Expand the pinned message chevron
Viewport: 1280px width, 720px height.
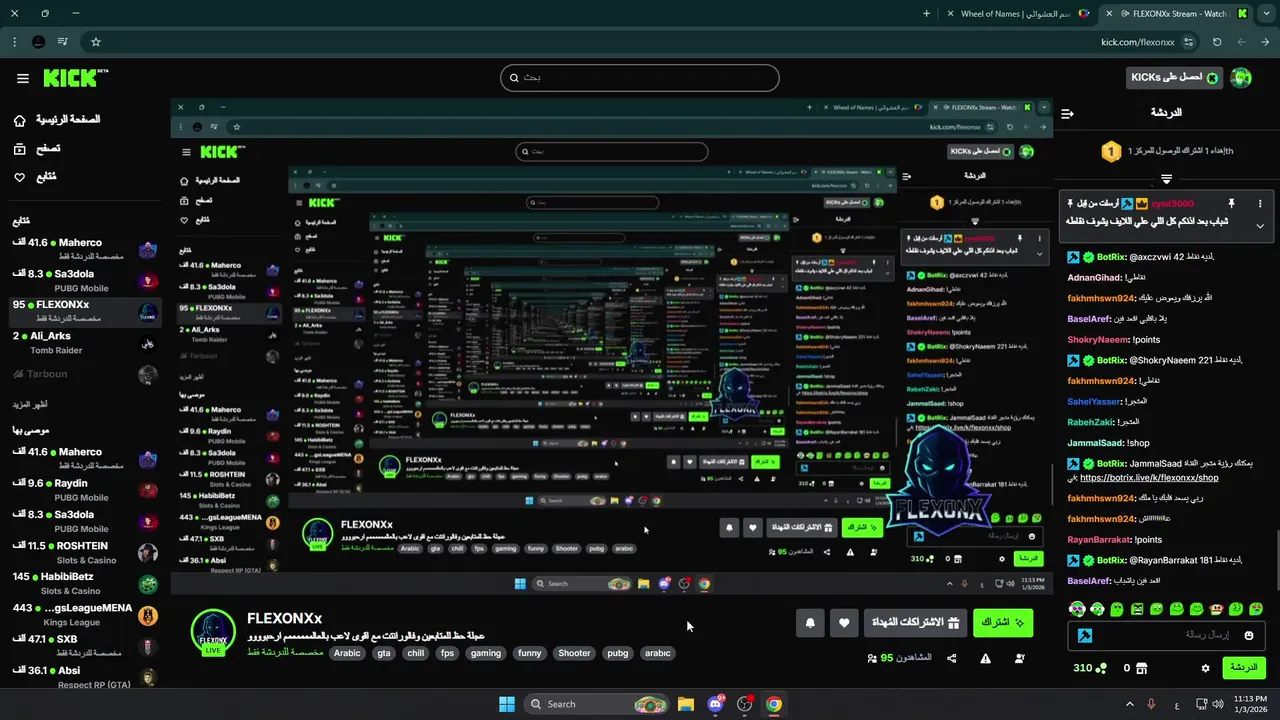[x=1260, y=226]
